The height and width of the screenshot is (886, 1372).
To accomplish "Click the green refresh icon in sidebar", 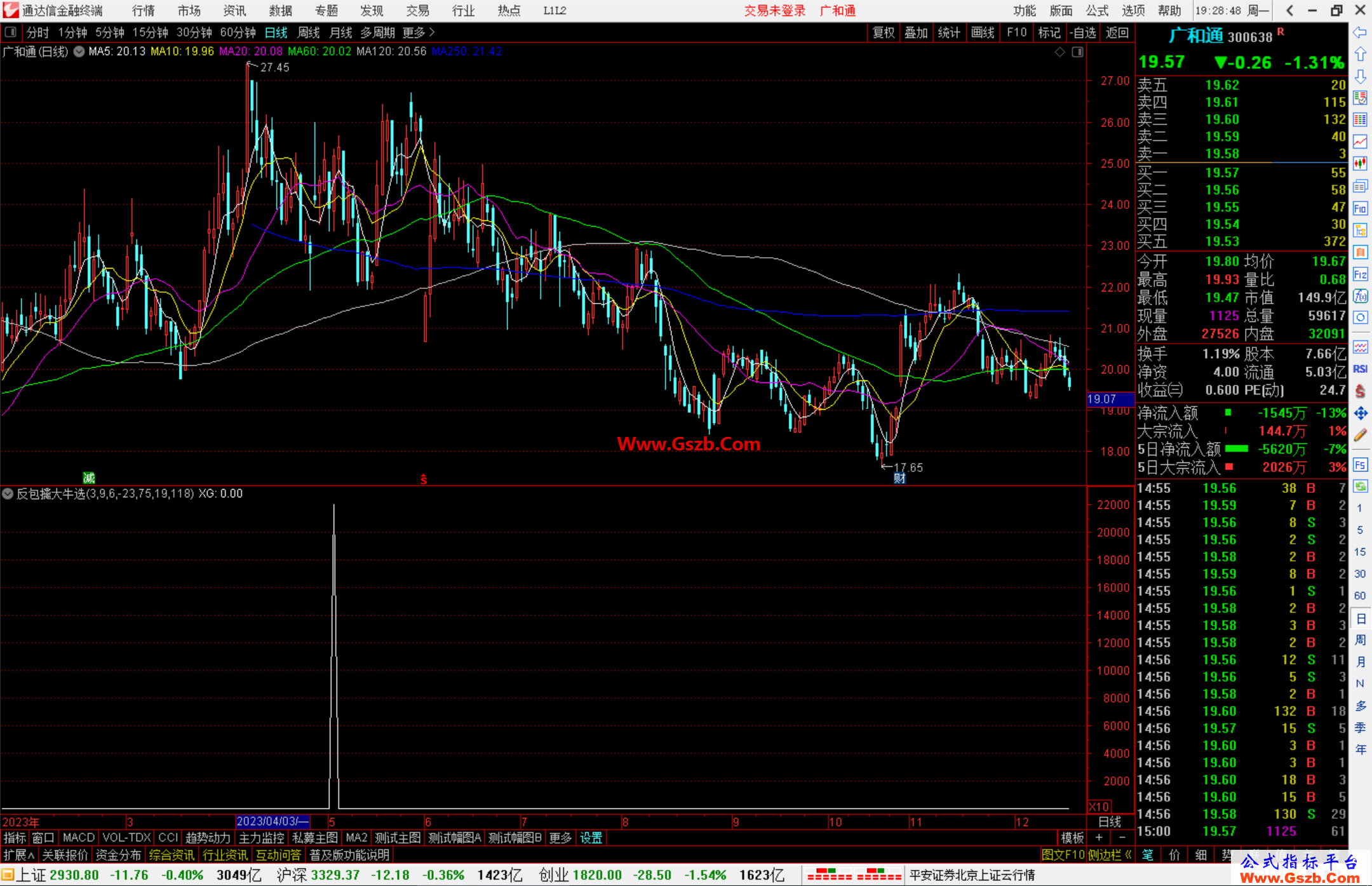I will 1360,487.
